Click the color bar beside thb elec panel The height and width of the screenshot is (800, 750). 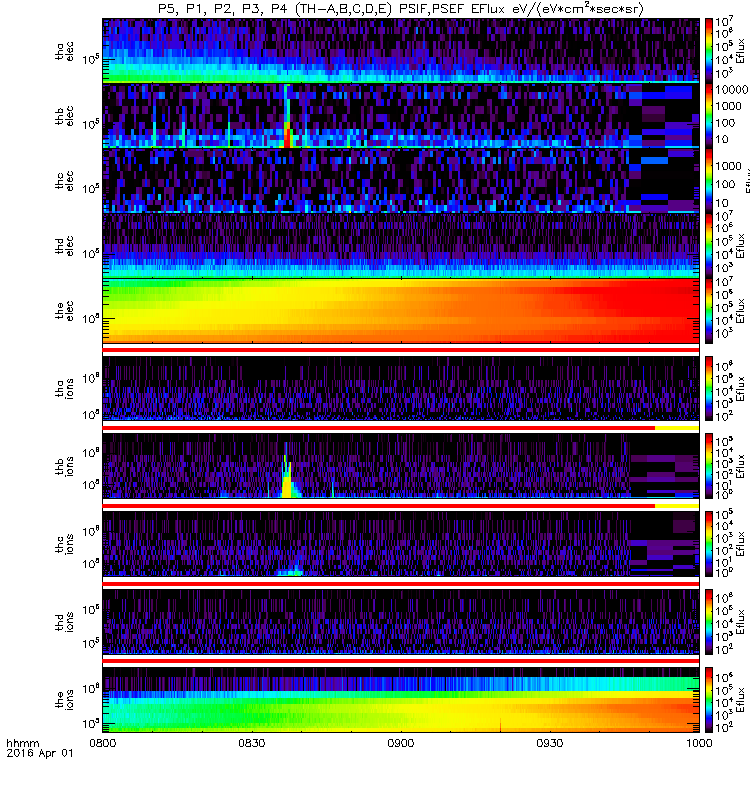click(709, 115)
